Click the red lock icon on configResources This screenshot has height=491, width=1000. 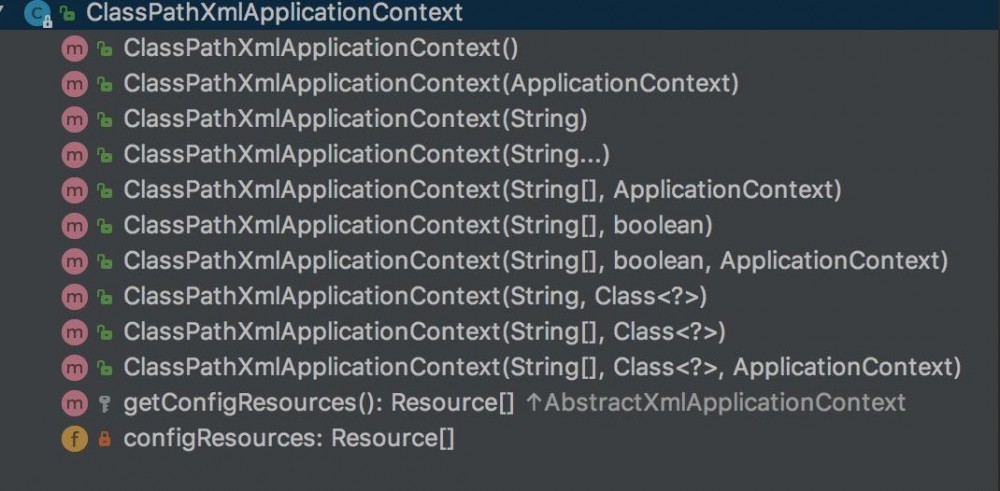tap(104, 438)
